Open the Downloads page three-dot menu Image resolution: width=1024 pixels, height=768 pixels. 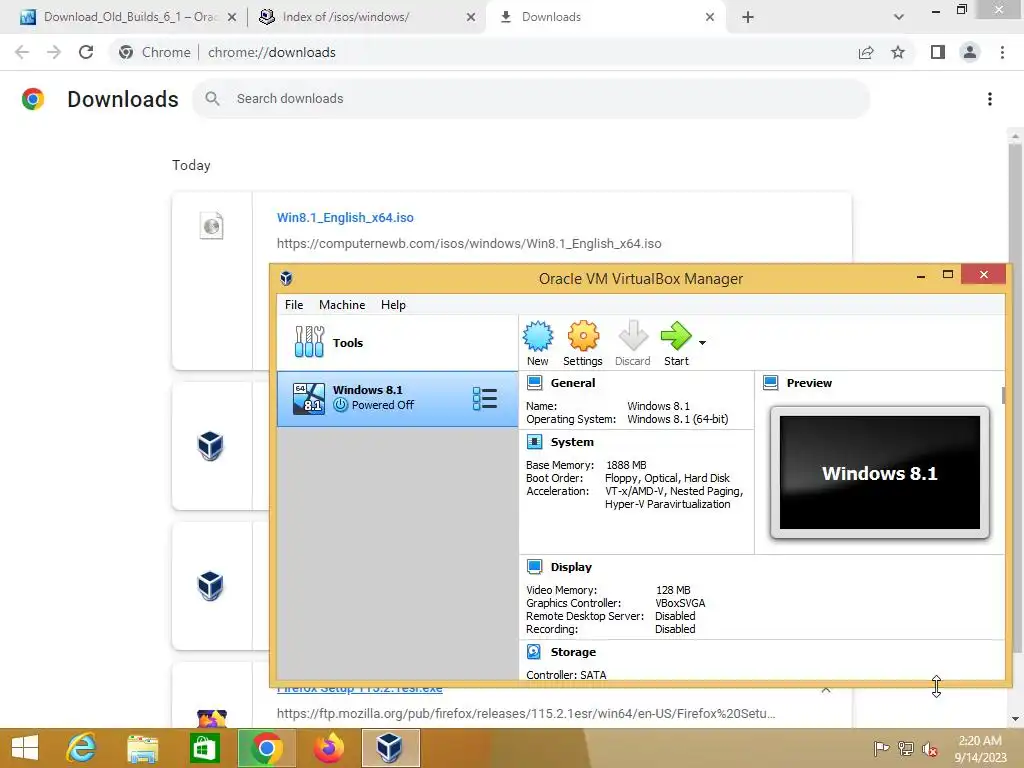point(989,99)
